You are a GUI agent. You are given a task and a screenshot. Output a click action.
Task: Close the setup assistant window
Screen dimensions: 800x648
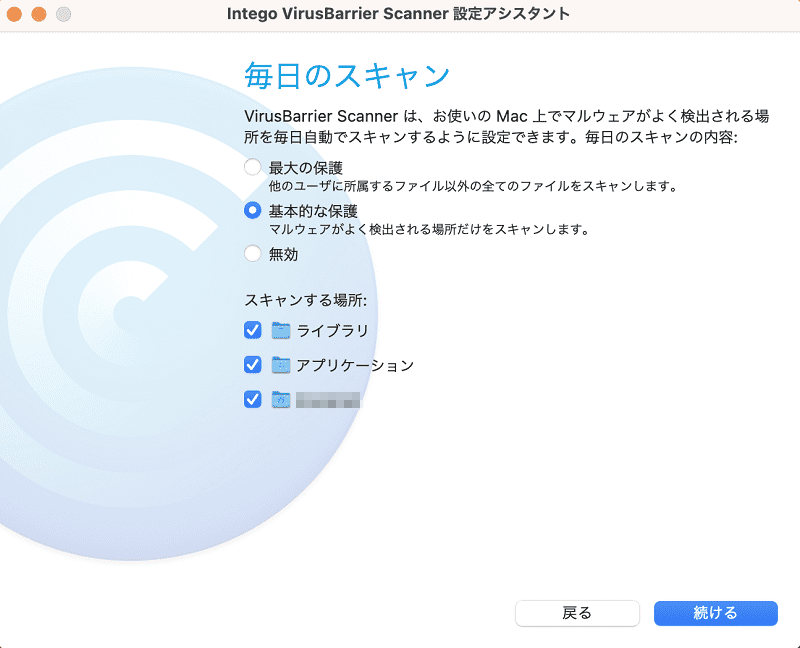(14, 14)
